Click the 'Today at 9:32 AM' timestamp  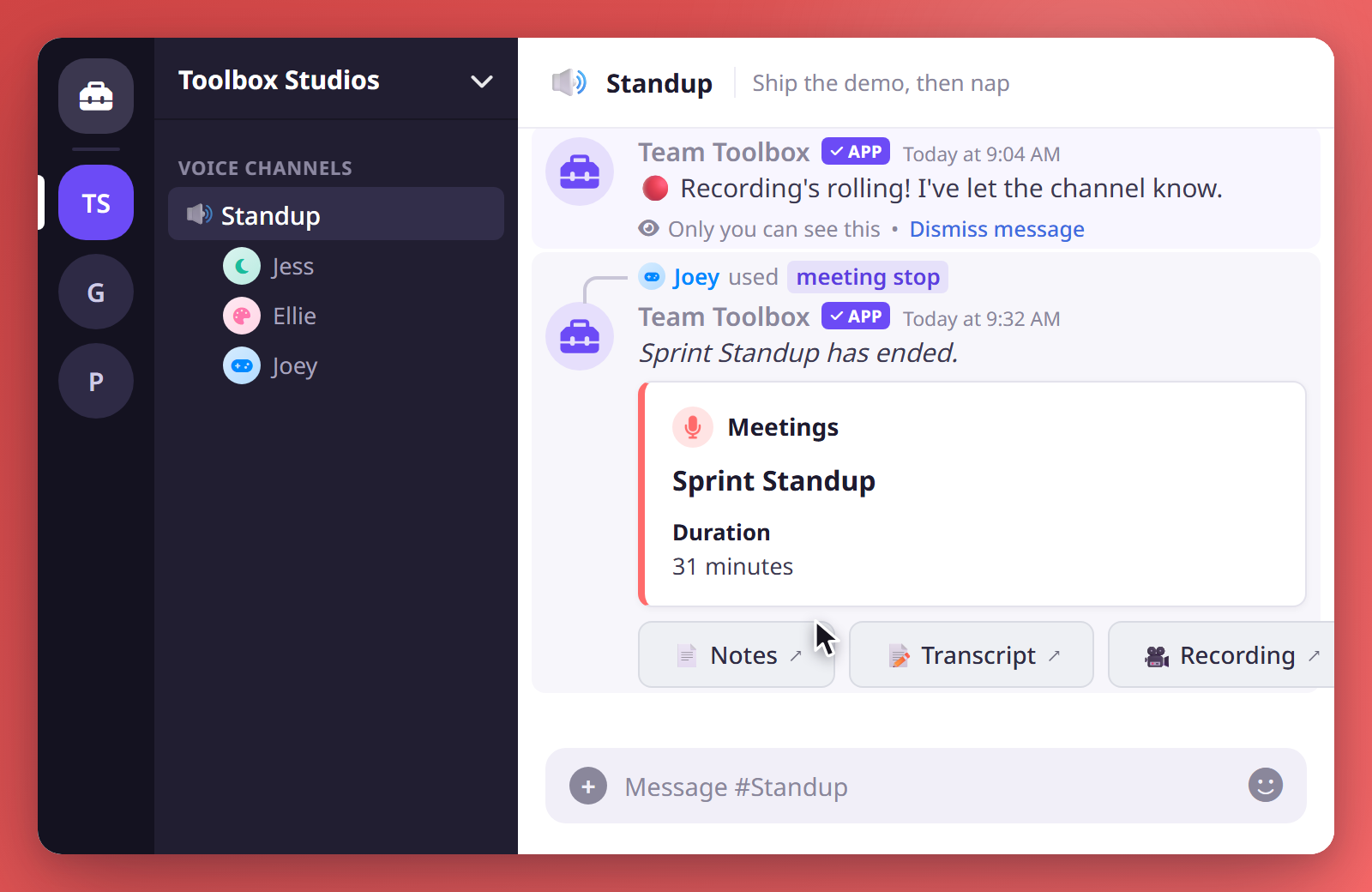click(981, 319)
